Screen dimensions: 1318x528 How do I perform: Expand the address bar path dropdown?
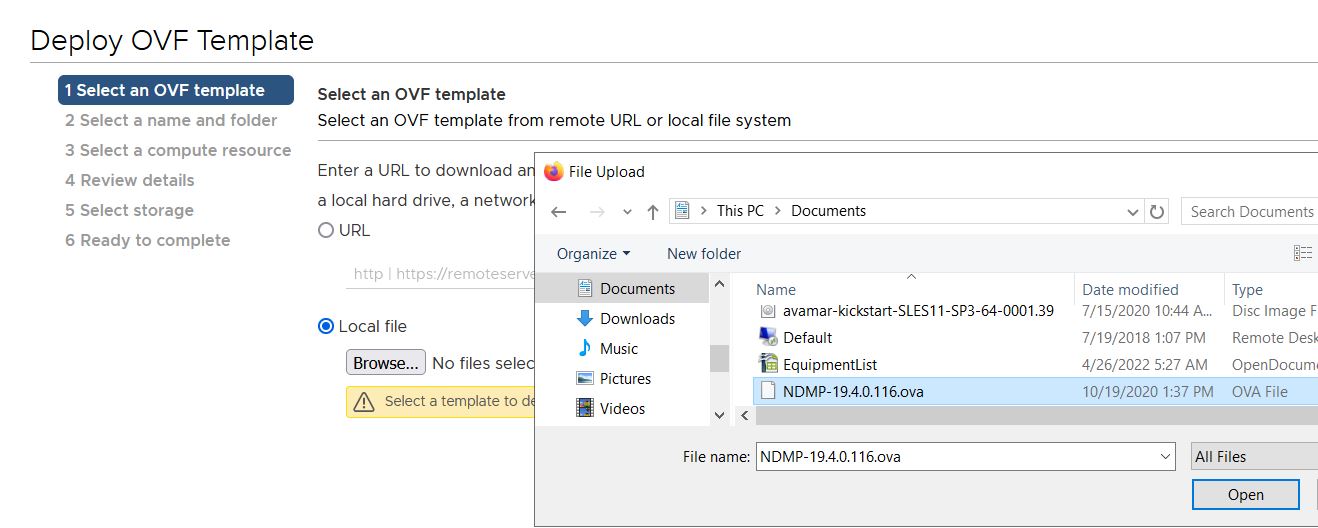click(1132, 212)
